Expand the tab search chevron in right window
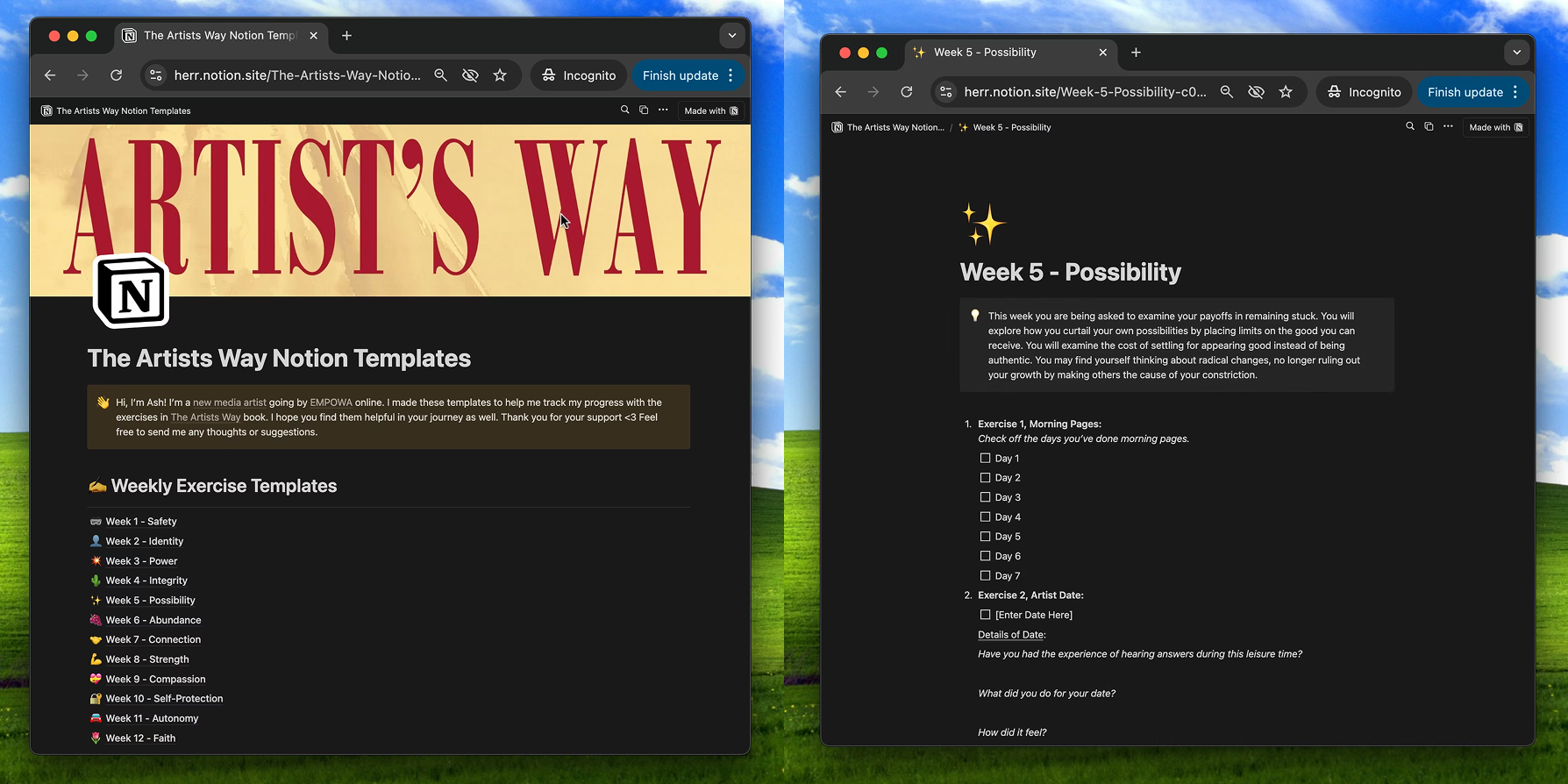 coord(1516,53)
